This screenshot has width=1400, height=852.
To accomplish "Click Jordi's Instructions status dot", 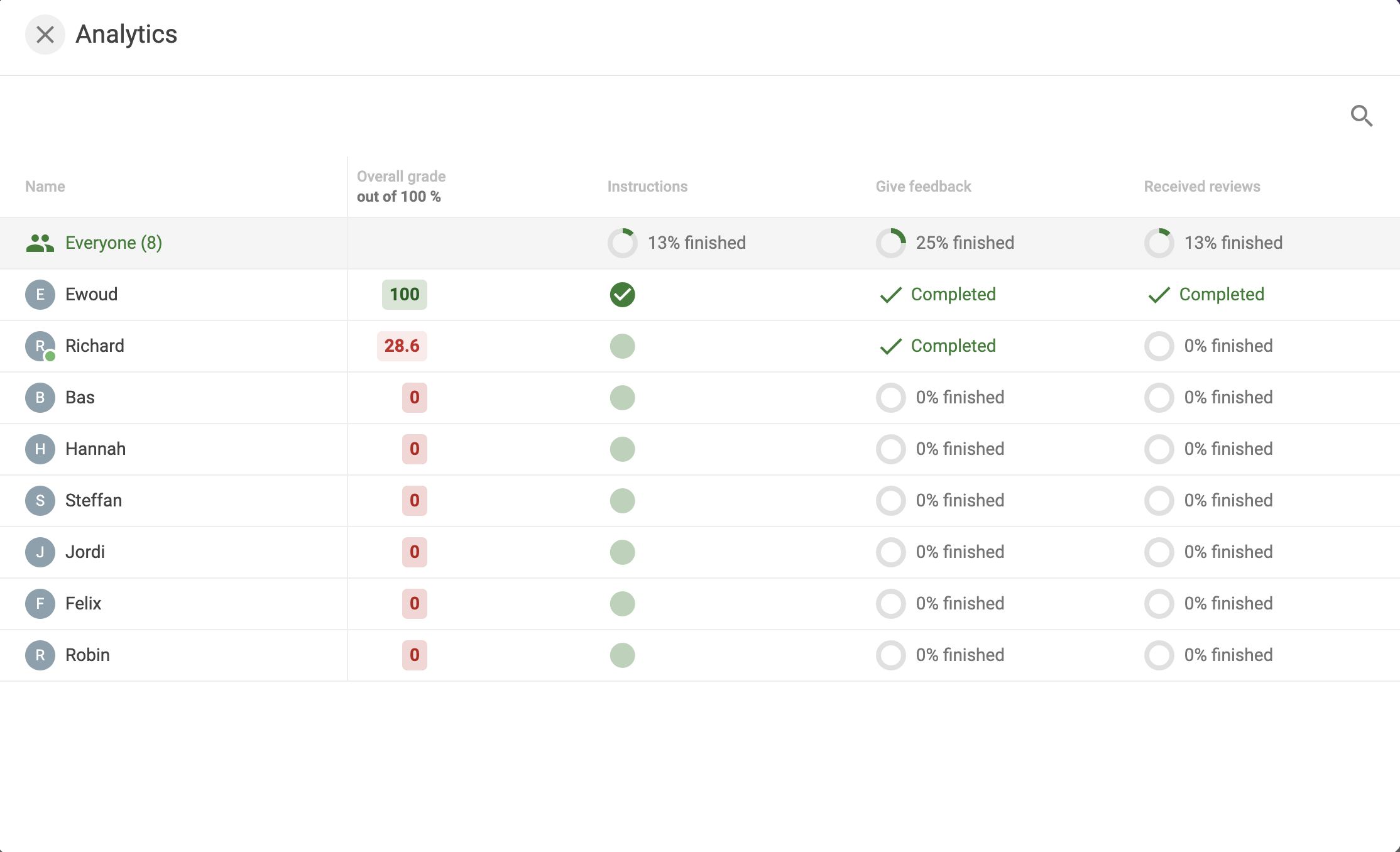I will [622, 552].
